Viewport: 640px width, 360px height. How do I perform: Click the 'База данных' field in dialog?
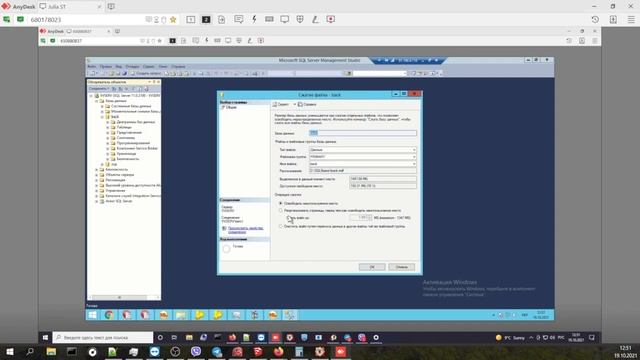362,133
